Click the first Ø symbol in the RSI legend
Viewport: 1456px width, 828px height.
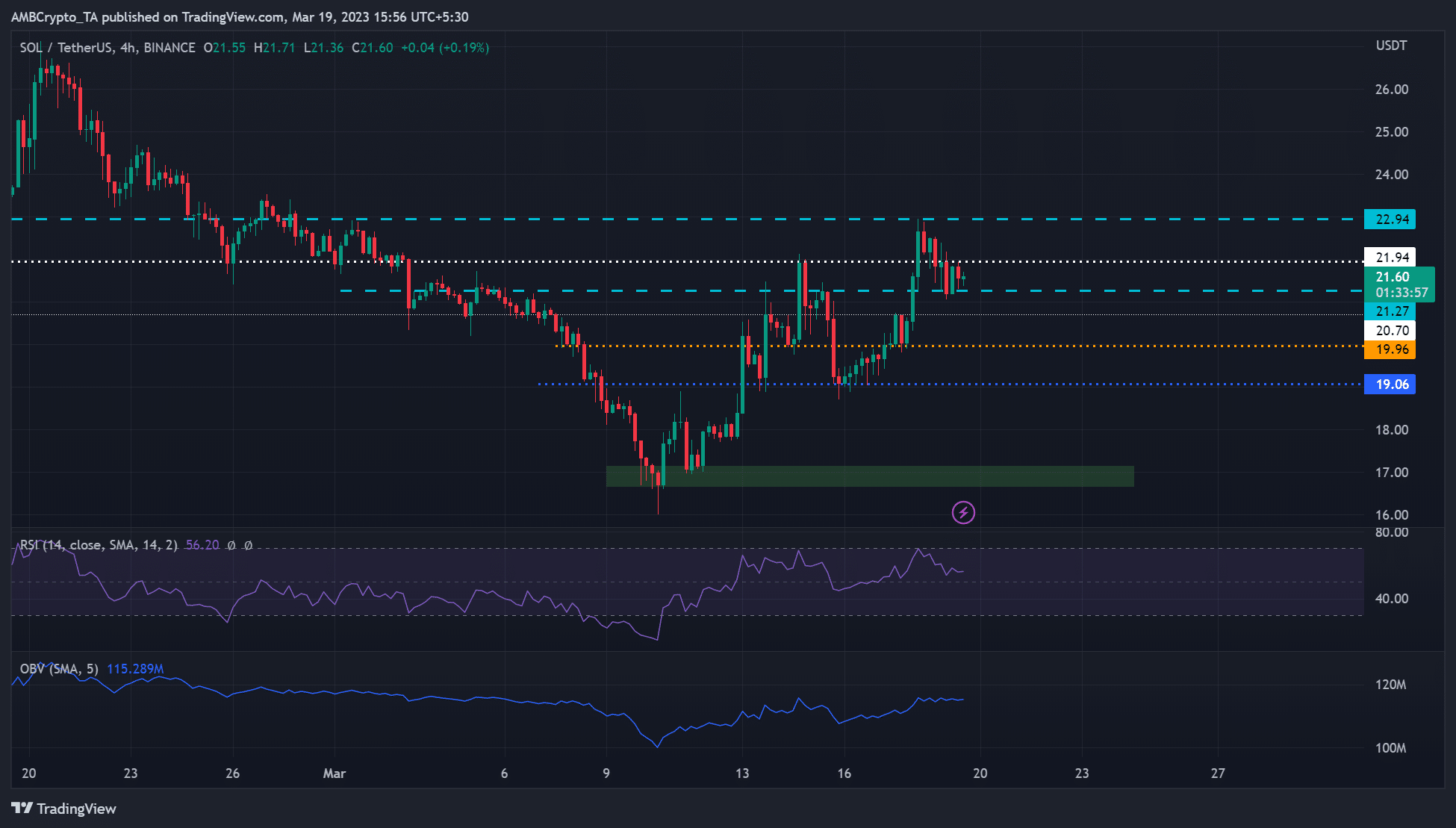(230, 546)
